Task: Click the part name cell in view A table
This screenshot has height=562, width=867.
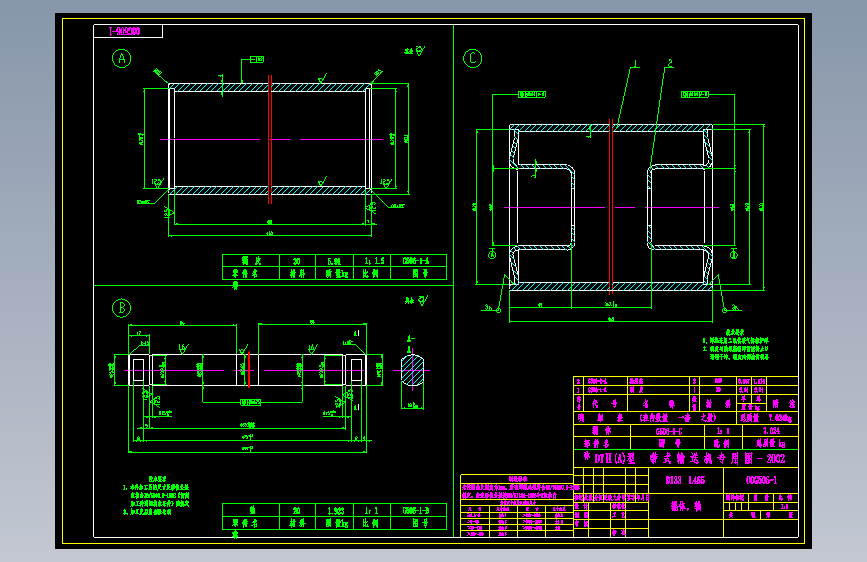Action: pyautogui.click(x=250, y=261)
